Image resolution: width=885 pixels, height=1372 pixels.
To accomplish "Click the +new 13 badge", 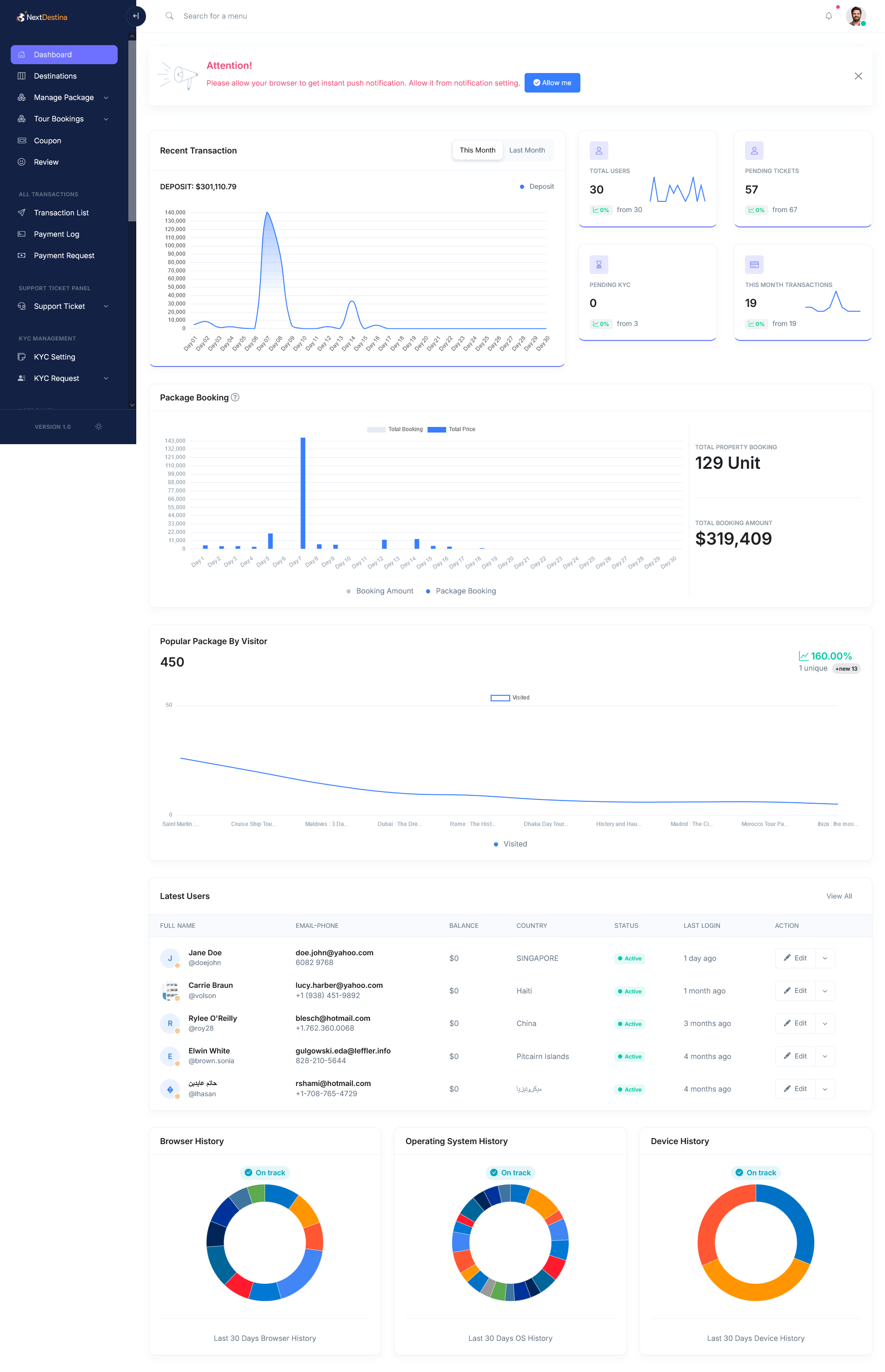I will pos(846,669).
